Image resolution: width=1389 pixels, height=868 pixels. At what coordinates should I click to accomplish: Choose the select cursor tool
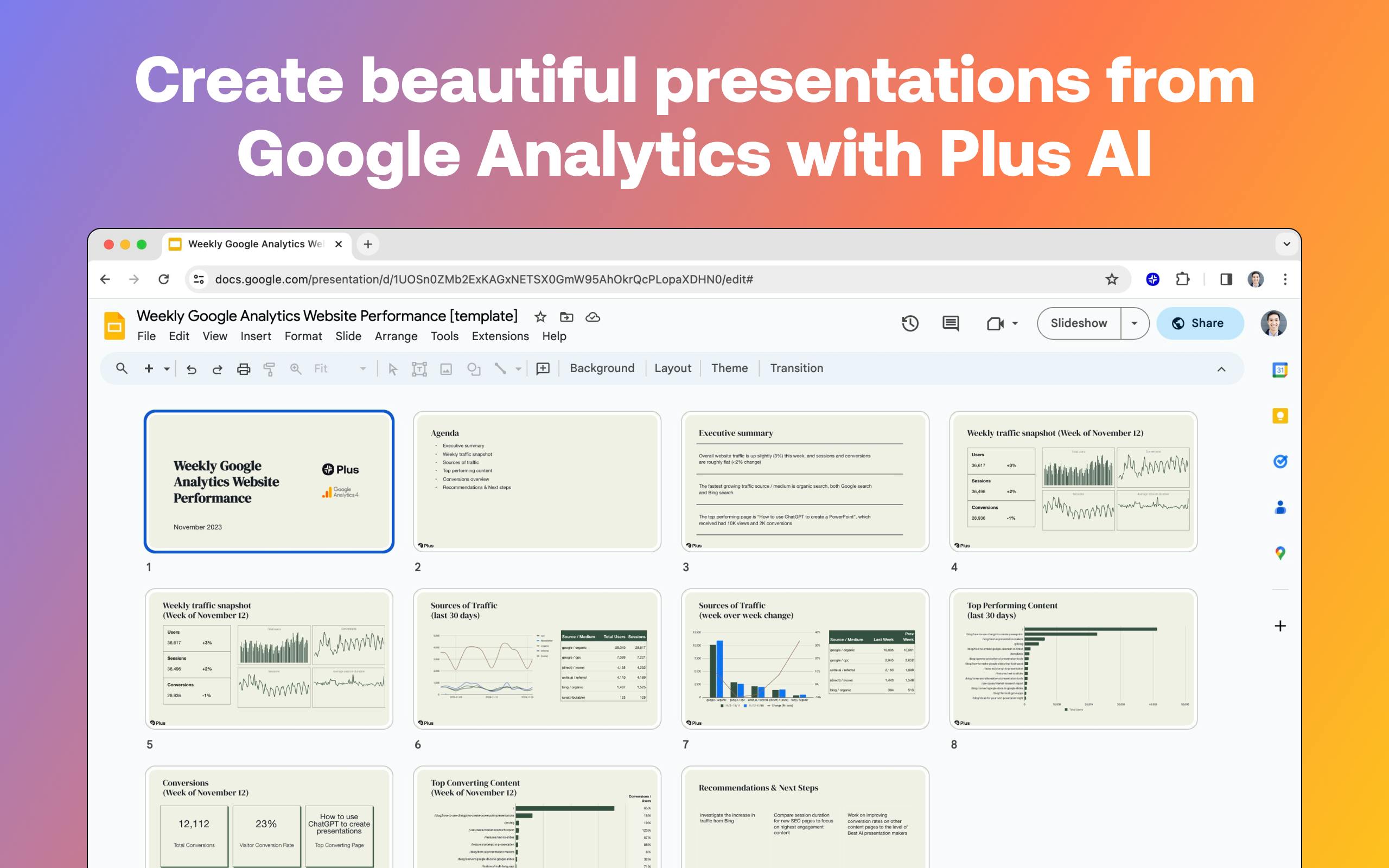393,368
